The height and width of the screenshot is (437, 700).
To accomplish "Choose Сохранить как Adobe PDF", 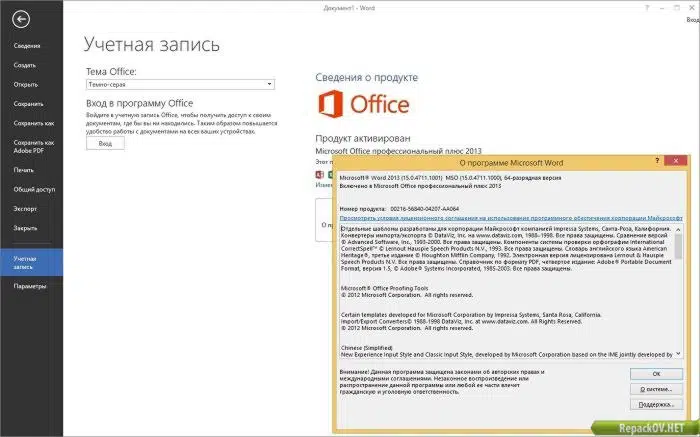I will tap(33, 146).
